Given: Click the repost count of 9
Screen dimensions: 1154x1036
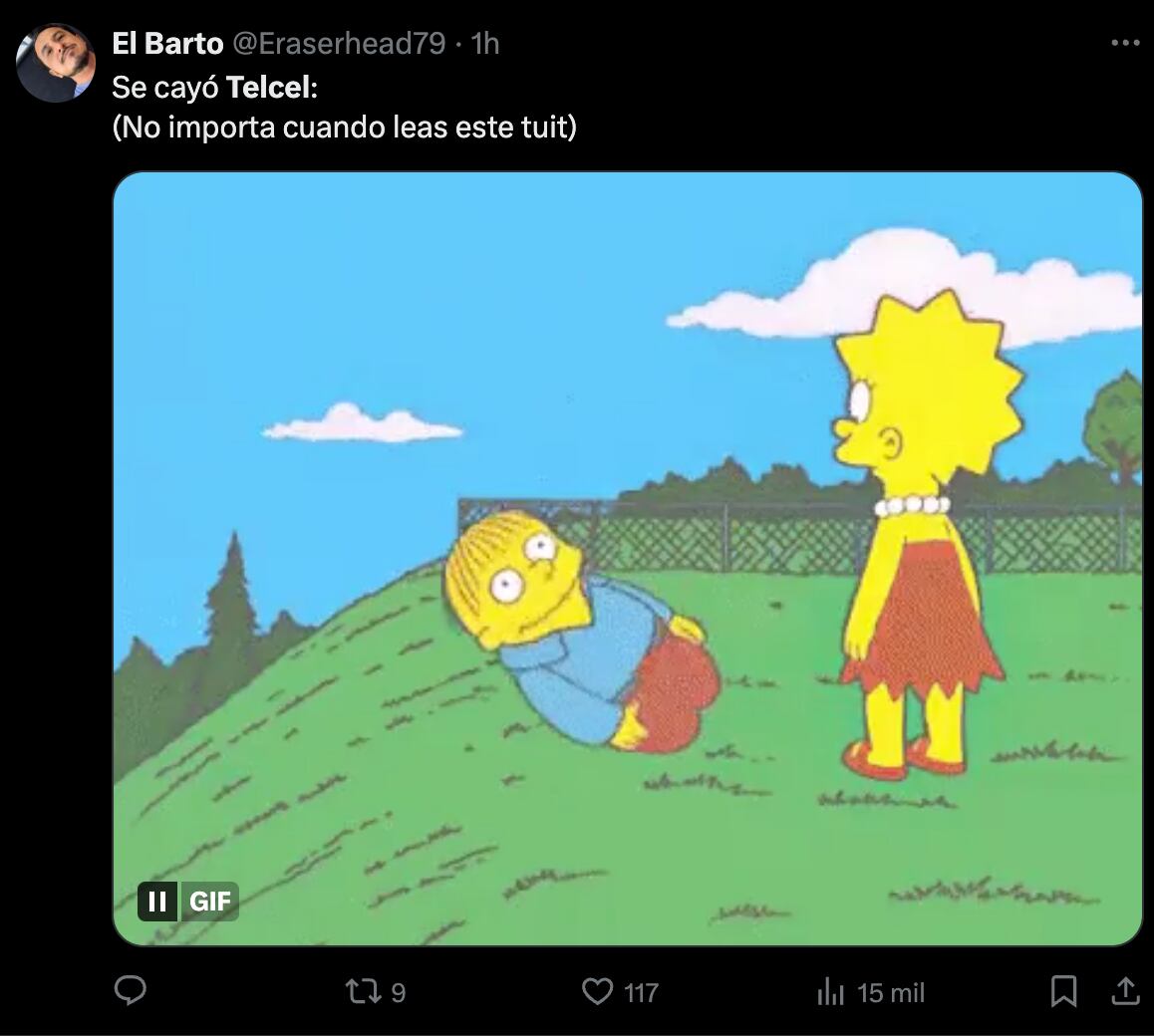Looking at the screenshot, I should [399, 992].
